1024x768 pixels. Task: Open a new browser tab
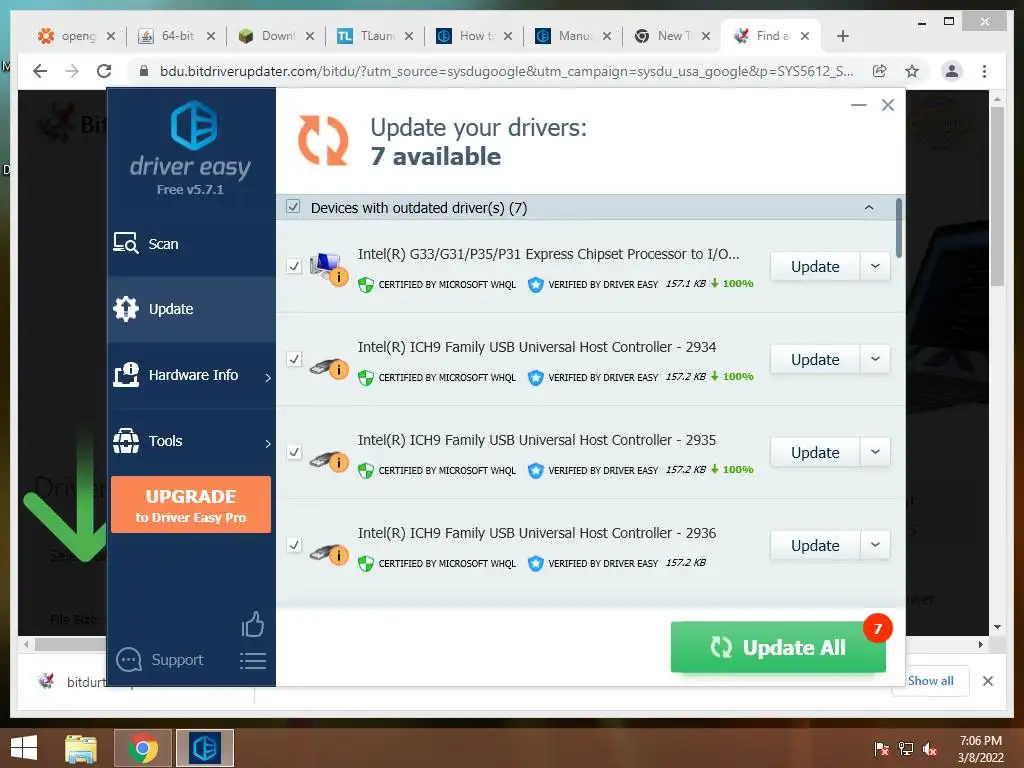click(842, 36)
